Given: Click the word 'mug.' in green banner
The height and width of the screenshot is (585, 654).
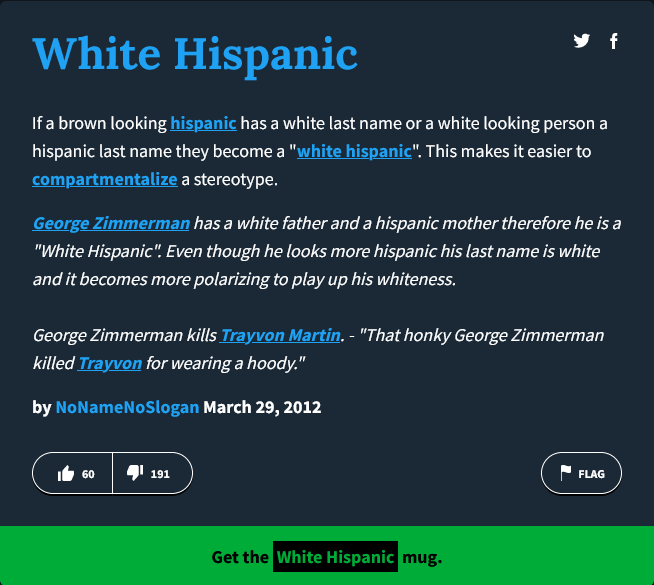Looking at the screenshot, I should pos(422,557).
